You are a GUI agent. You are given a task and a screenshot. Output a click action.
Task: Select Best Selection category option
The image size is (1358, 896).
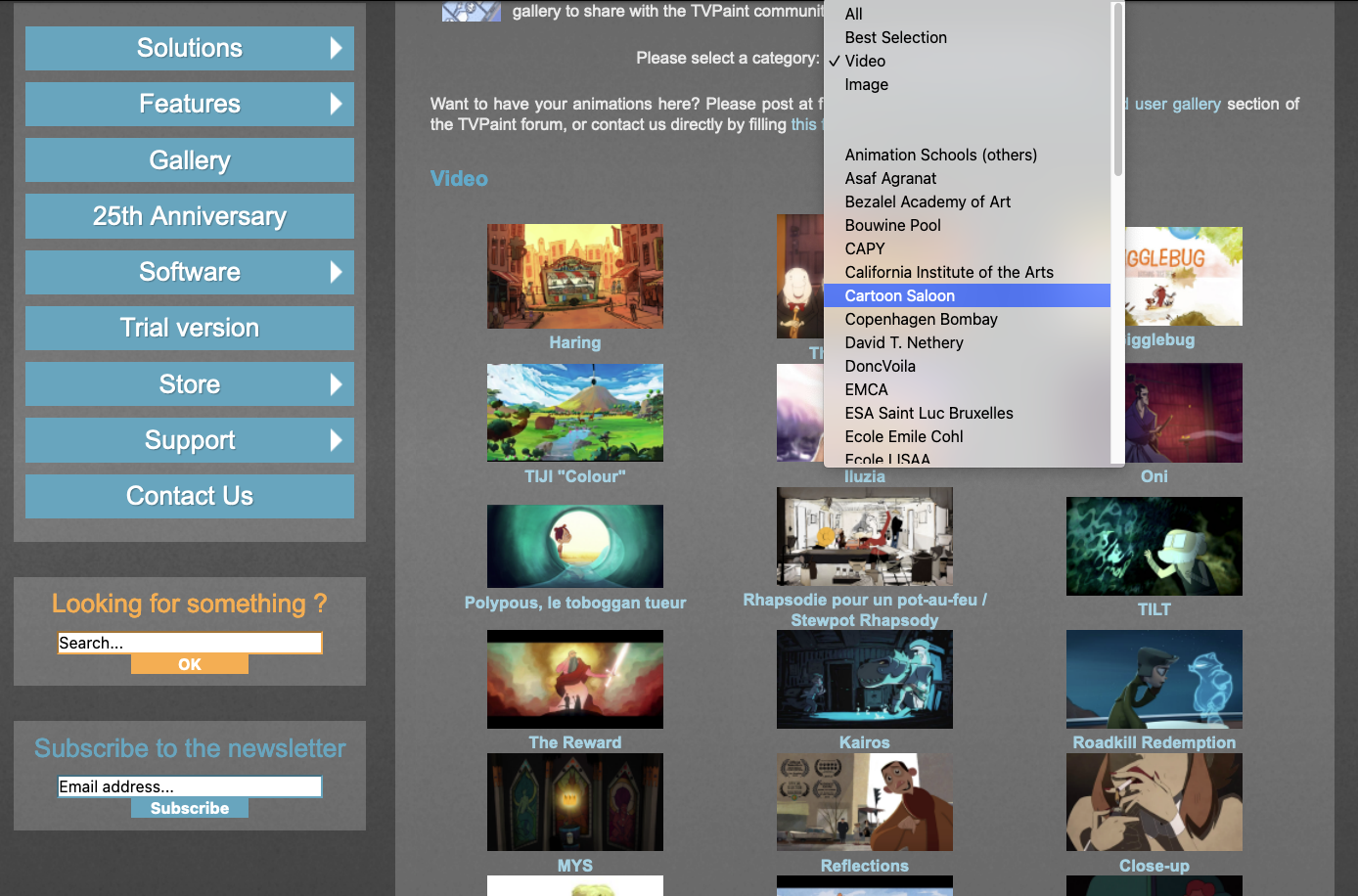(x=967, y=37)
